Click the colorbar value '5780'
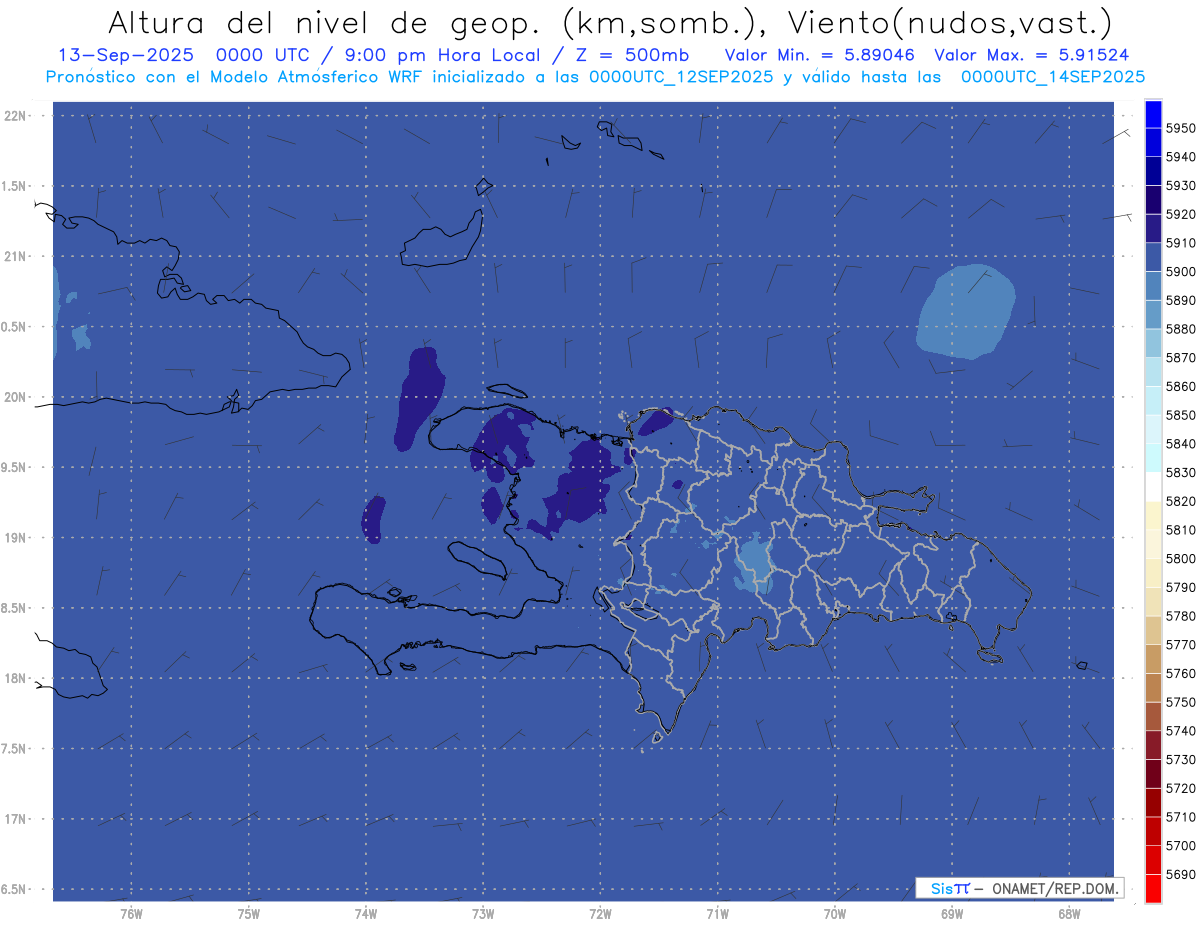Screen dimensions: 1200x927 pyautogui.click(x=1180, y=616)
